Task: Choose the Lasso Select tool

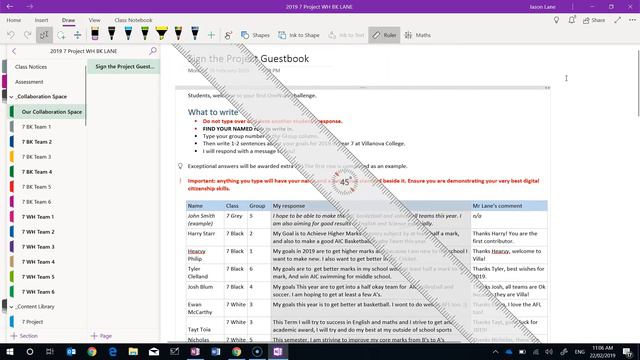Action: pyautogui.click(x=61, y=35)
